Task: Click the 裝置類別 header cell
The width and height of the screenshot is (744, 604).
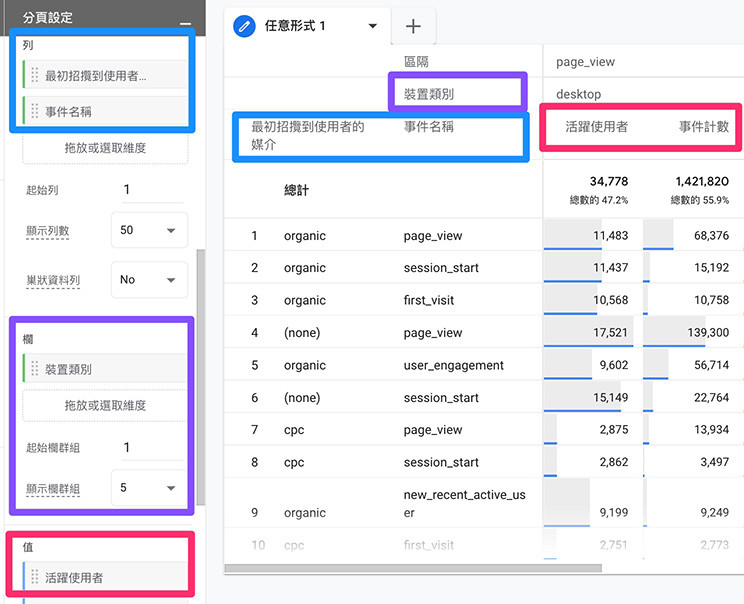Action: click(x=428, y=94)
